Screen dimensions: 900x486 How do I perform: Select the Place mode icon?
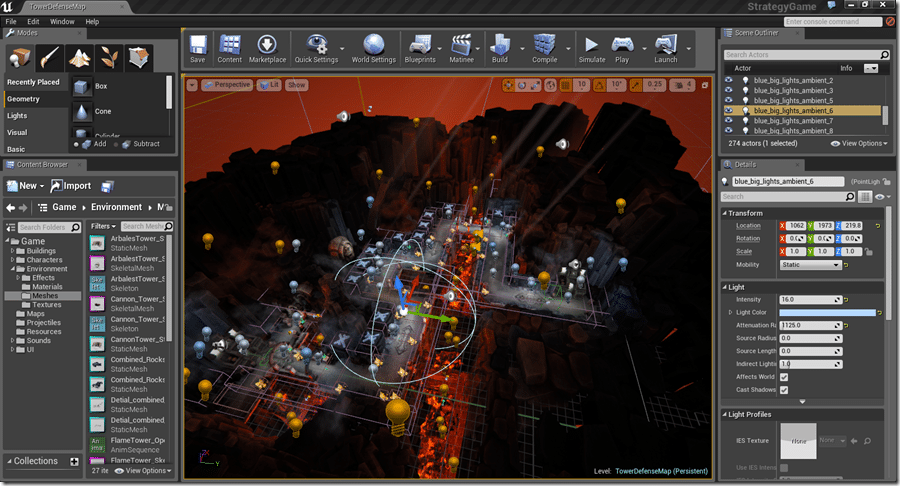(21, 57)
